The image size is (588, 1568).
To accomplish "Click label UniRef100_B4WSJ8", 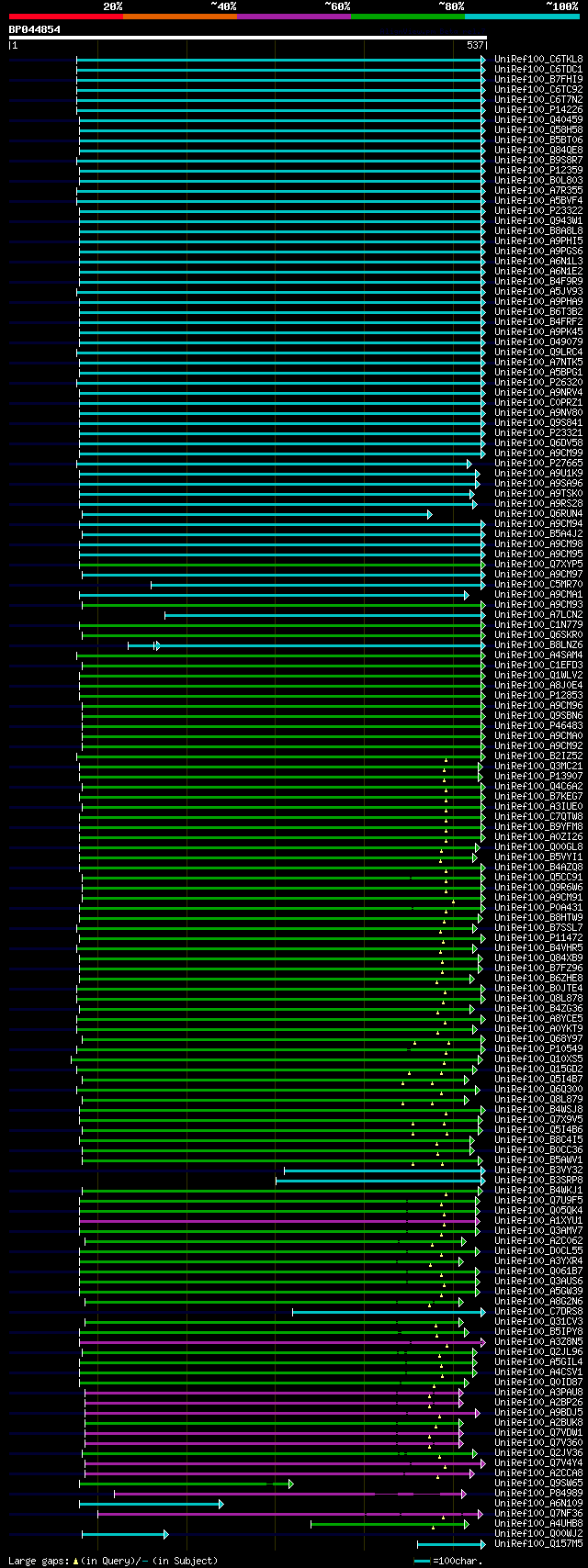I will pyautogui.click(x=538, y=1109).
